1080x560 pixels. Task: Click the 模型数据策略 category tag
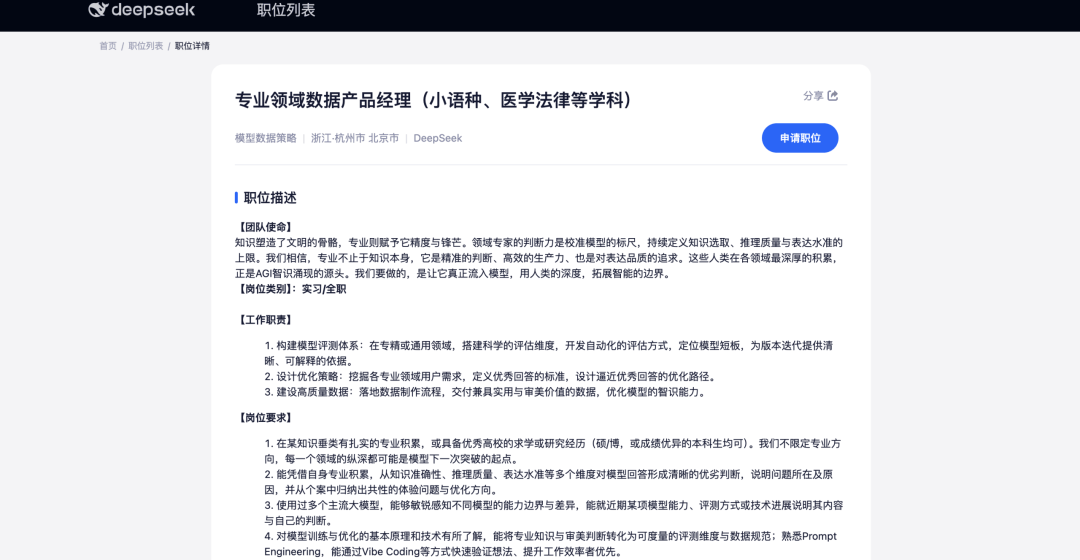(266, 138)
